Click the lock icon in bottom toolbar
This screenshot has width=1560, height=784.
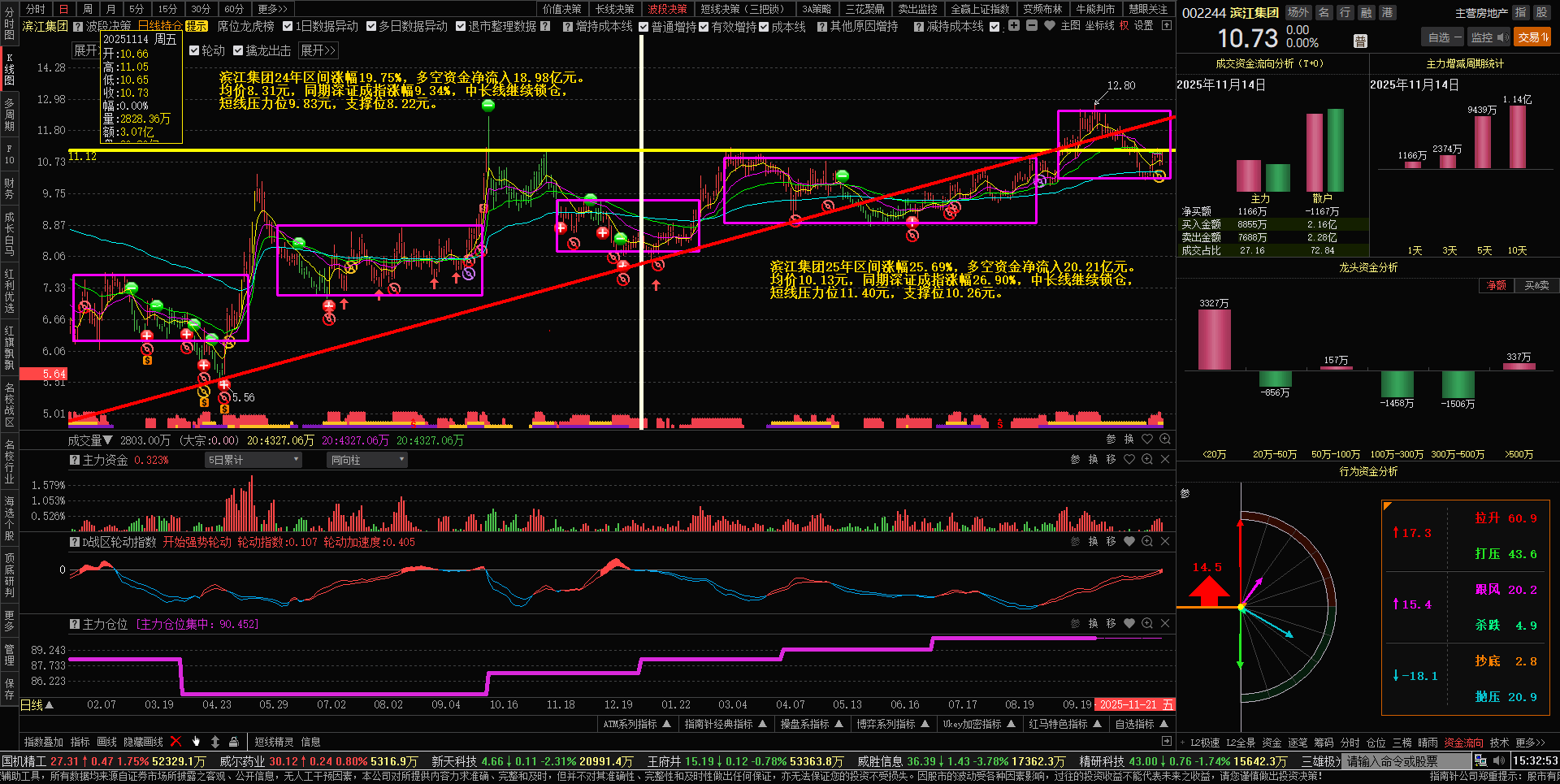pyautogui.click(x=234, y=741)
